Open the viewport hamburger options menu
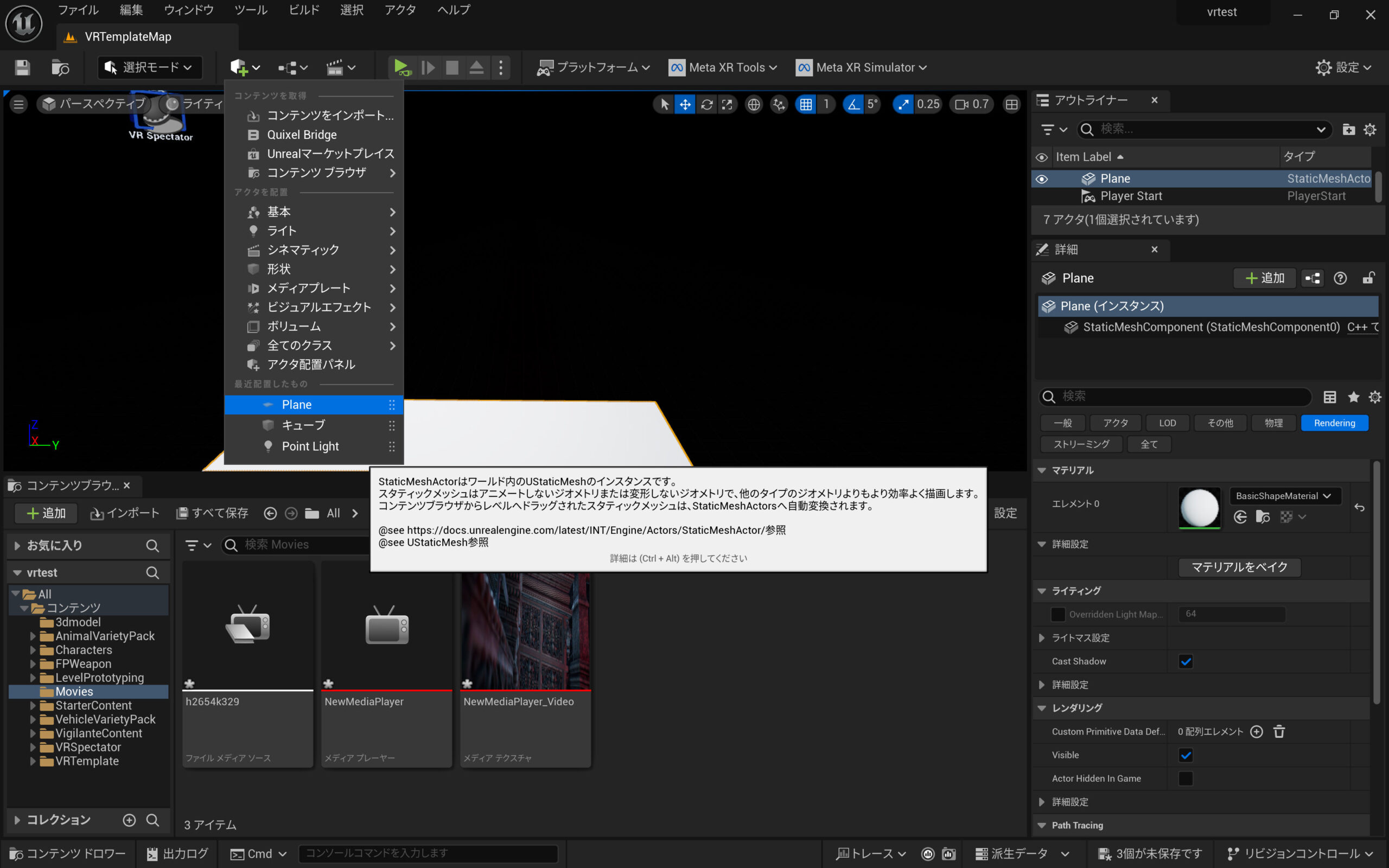The image size is (1389, 868). (x=18, y=105)
